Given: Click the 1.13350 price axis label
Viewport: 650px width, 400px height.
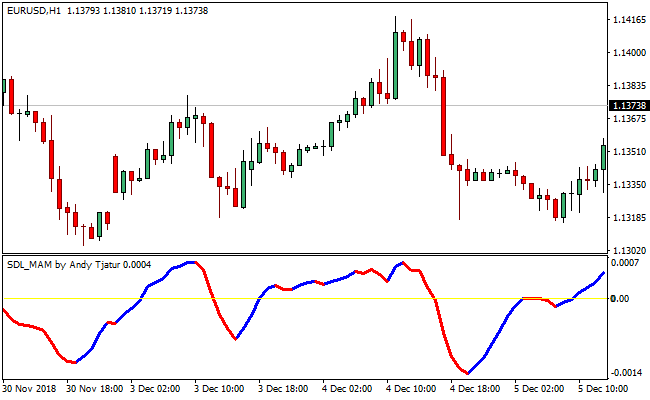Looking at the screenshot, I should pyautogui.click(x=629, y=184).
